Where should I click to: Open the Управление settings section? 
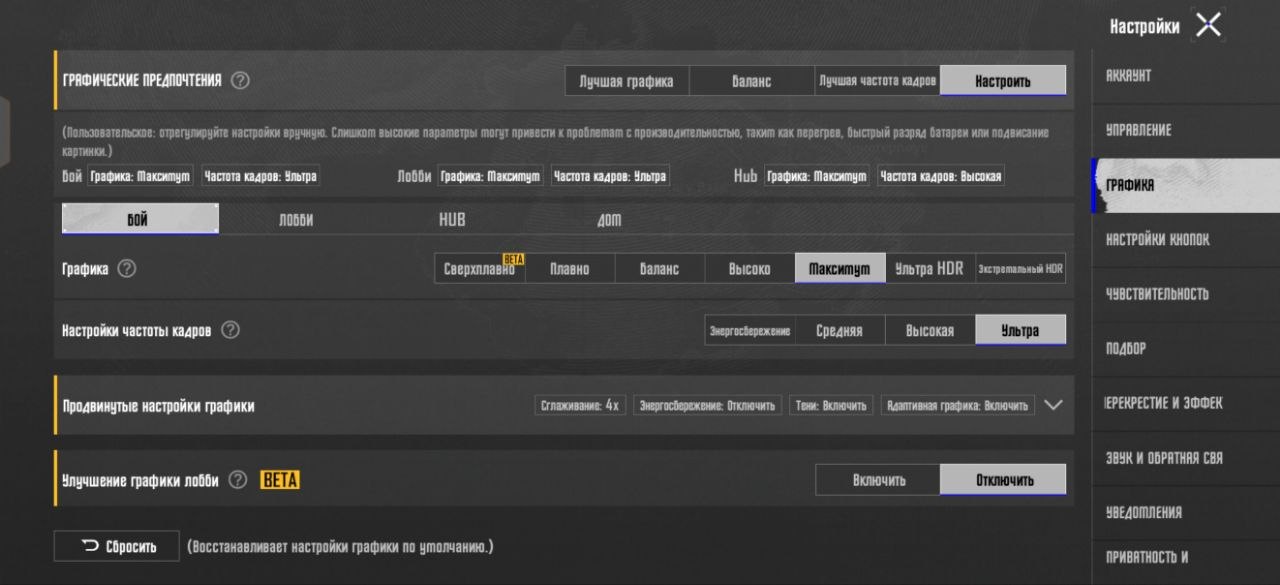point(1186,131)
